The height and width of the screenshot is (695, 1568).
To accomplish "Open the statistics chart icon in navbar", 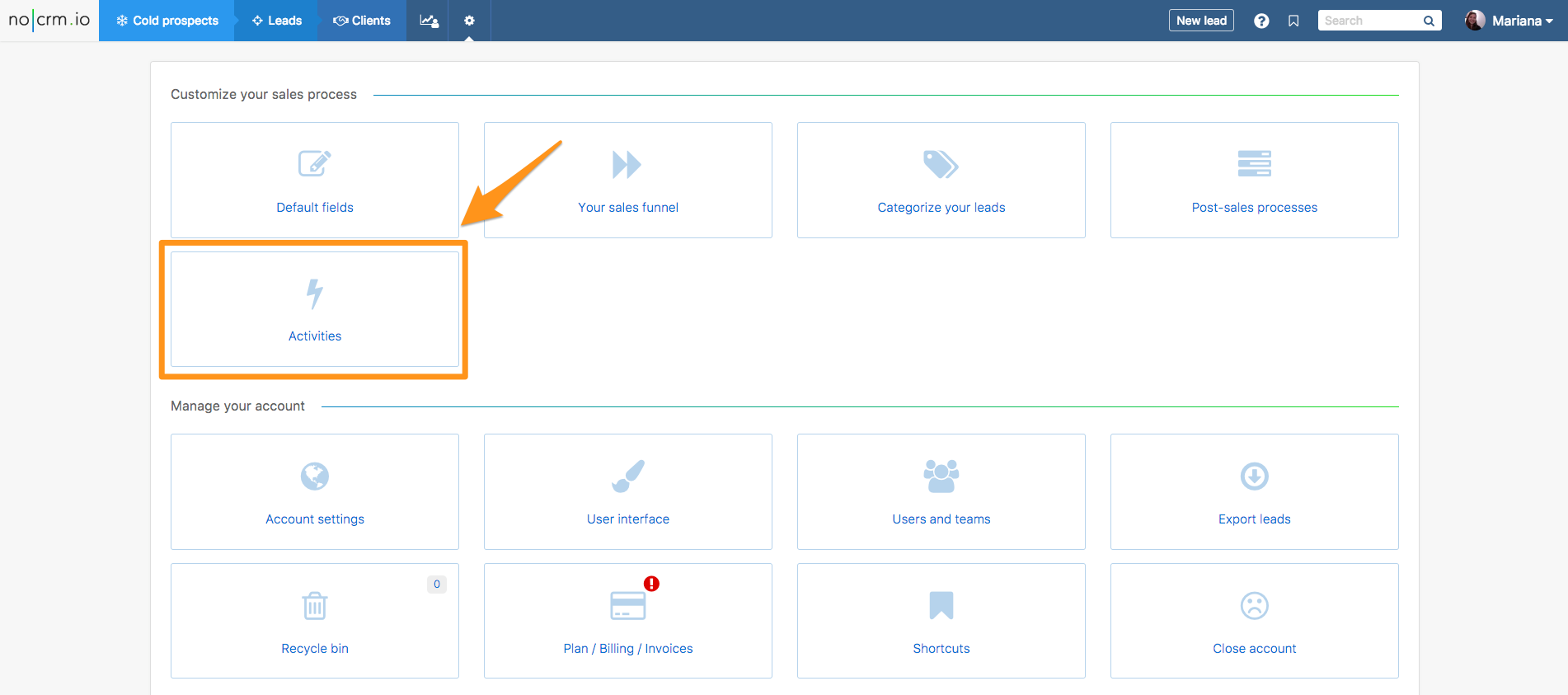I will [429, 21].
